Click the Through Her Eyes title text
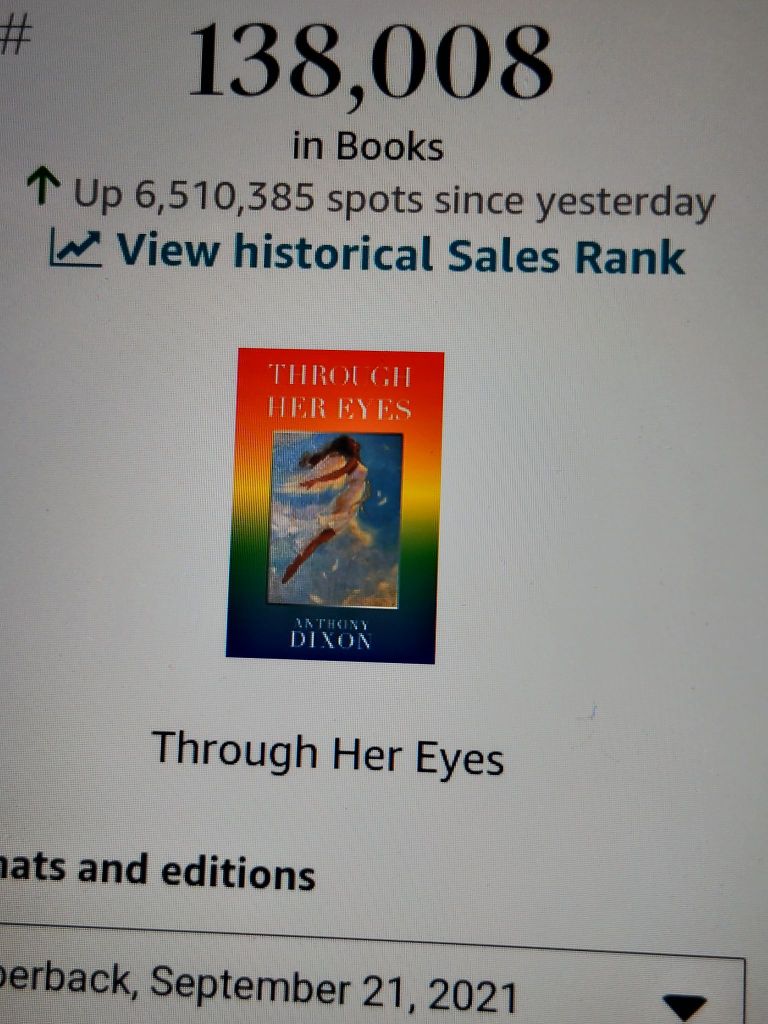The width and height of the screenshot is (768, 1024). (328, 754)
